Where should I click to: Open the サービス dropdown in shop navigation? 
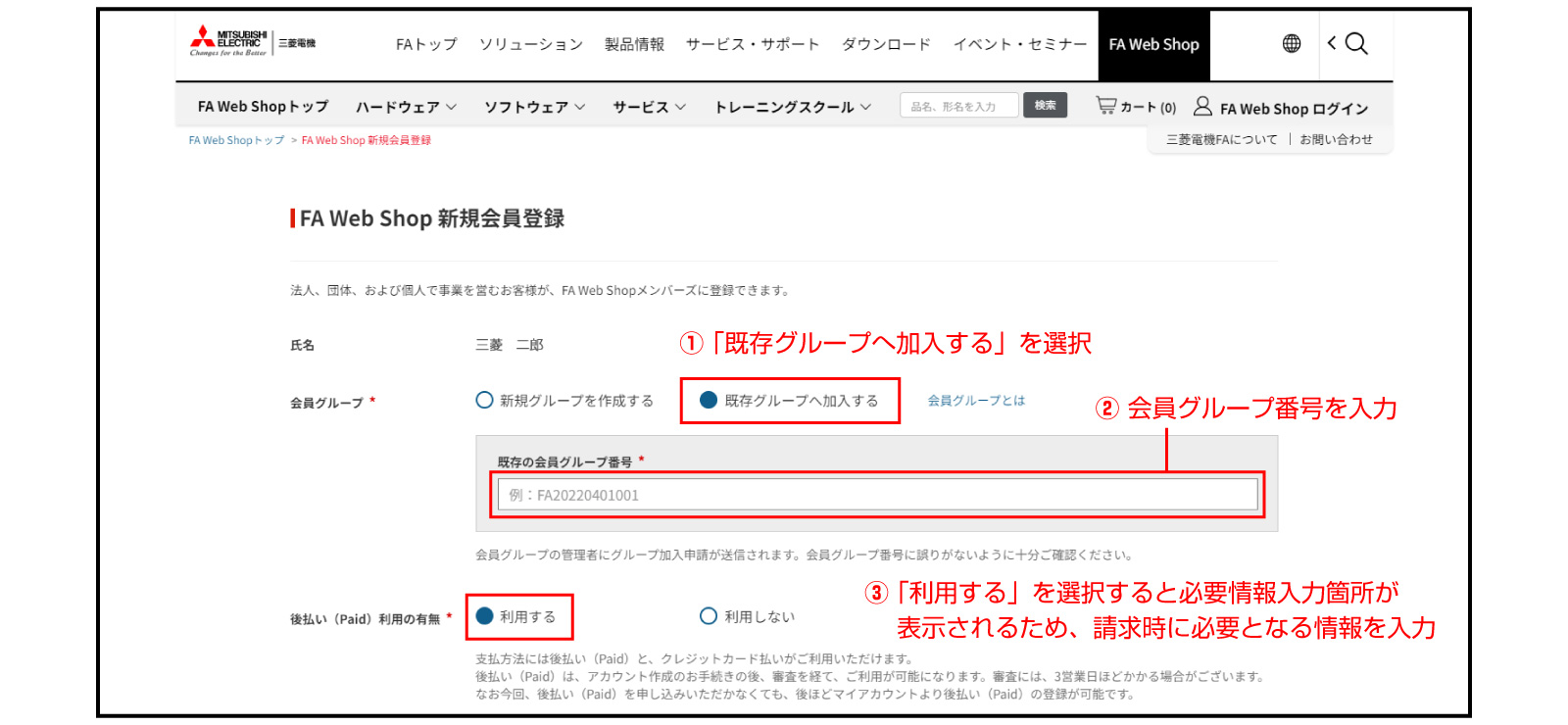[649, 107]
